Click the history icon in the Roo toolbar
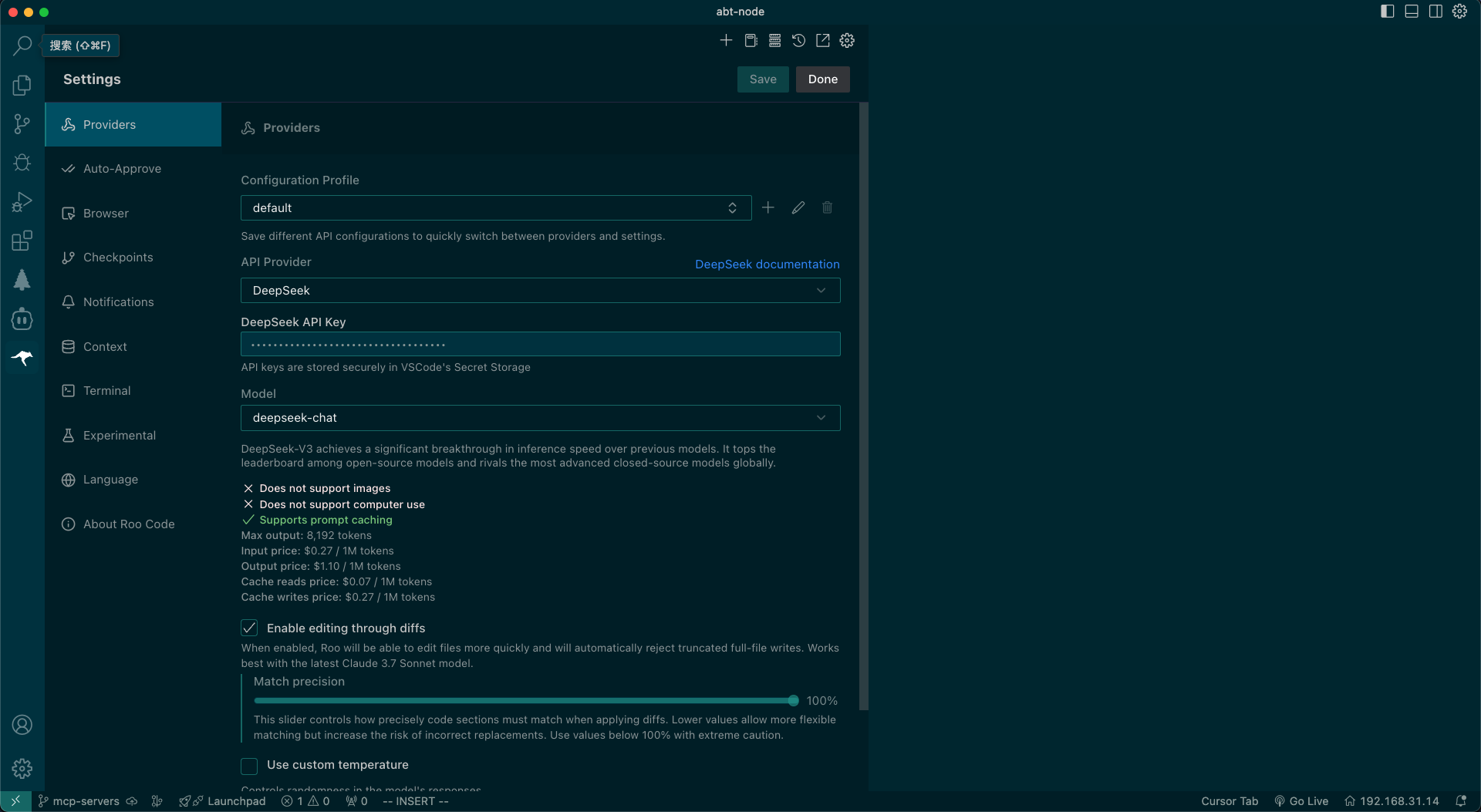Viewport: 1481px width, 812px height. click(x=798, y=41)
